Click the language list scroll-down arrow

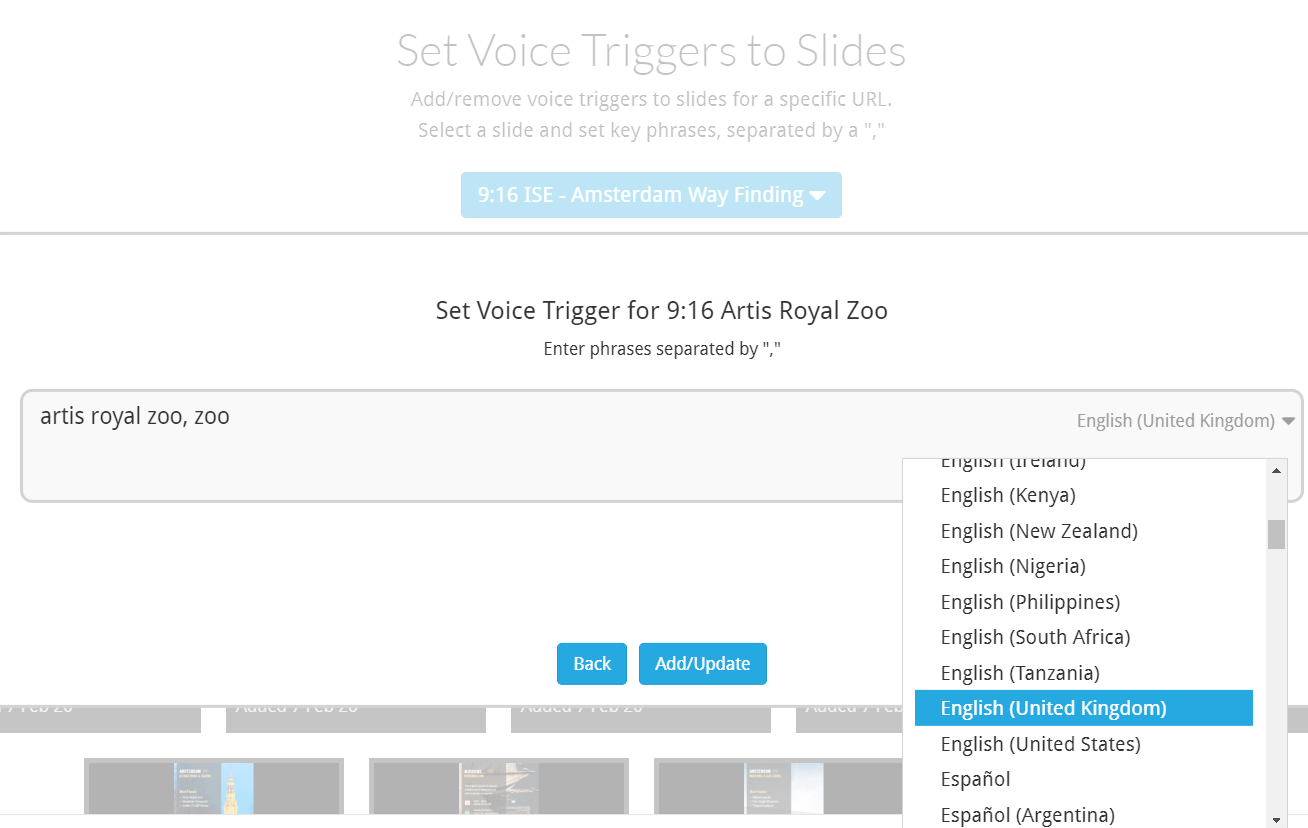tap(1276, 819)
